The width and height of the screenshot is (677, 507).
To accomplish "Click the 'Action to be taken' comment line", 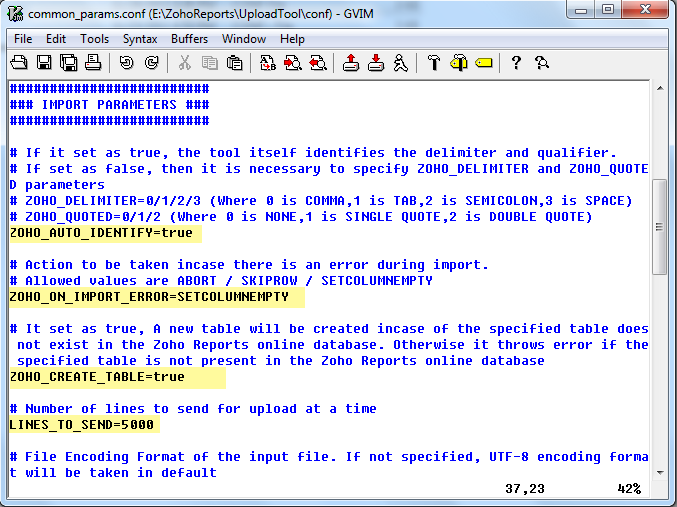I will 249,265.
